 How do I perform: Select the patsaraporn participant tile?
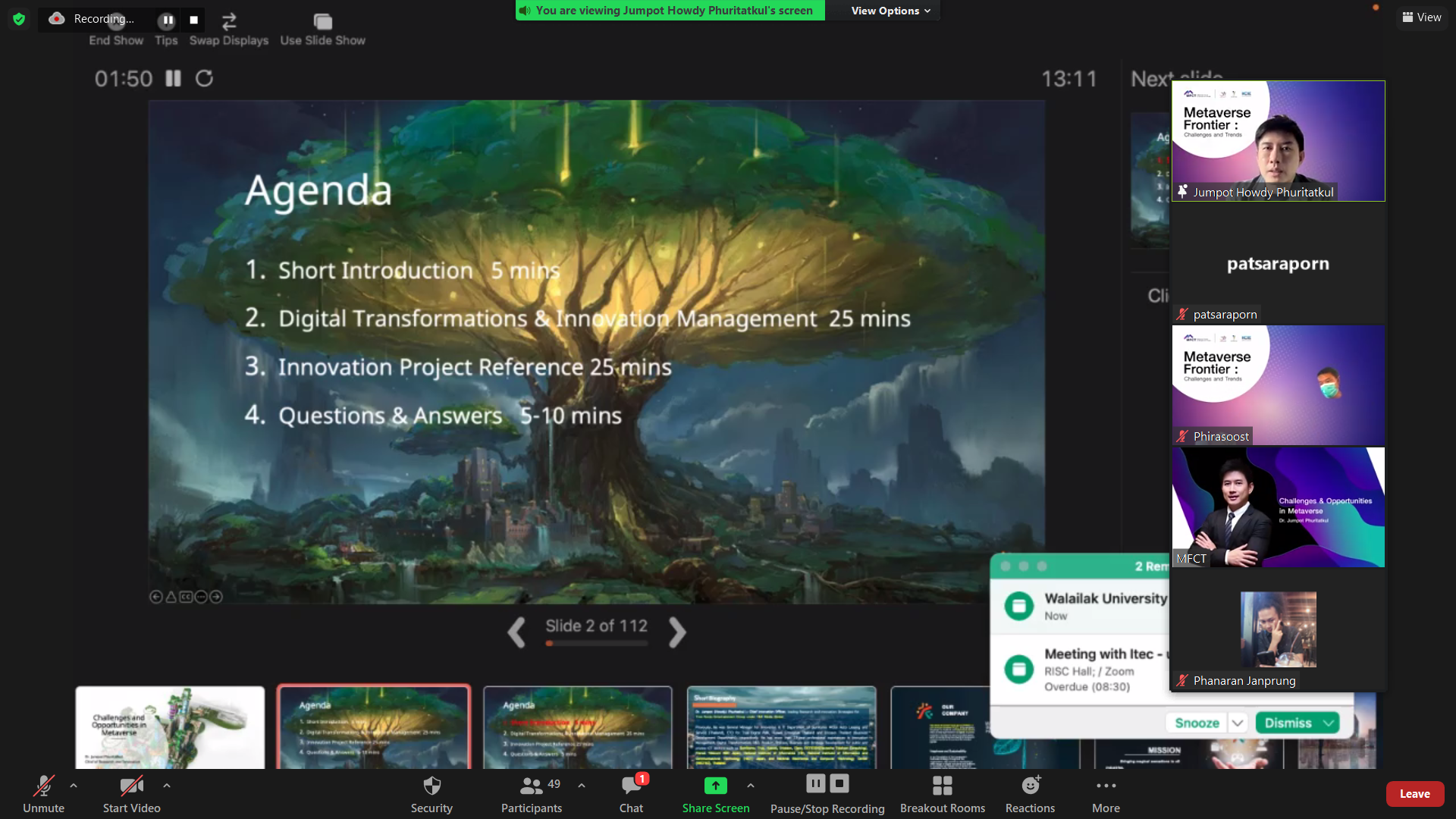click(1279, 263)
